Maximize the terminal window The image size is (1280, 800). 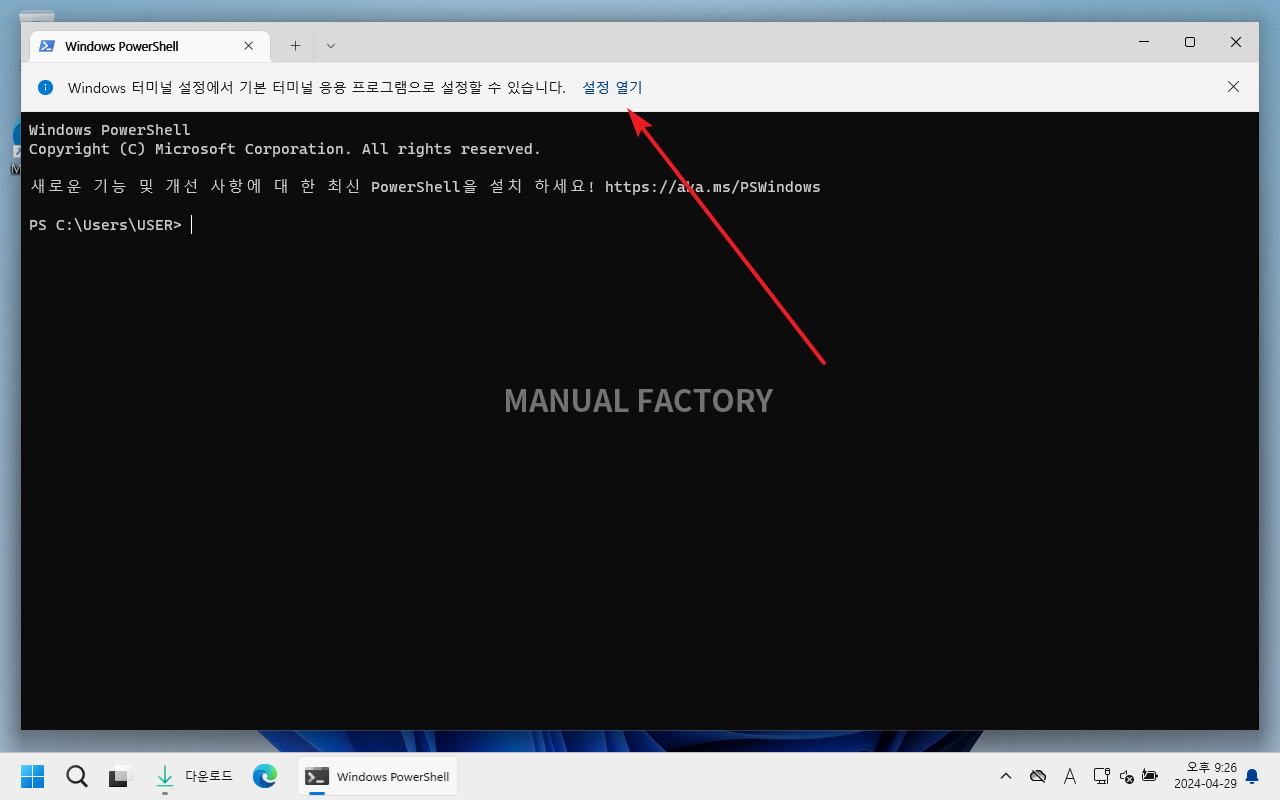point(1190,42)
